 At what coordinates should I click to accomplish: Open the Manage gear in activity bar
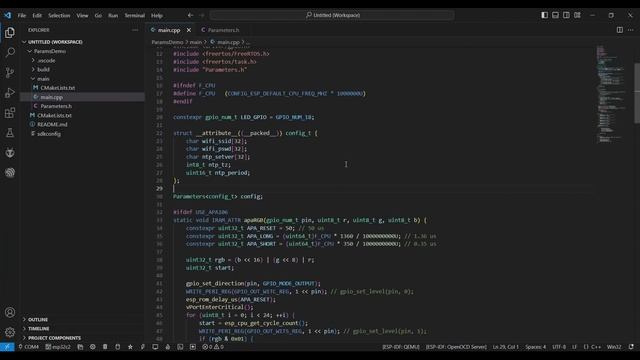click(x=10, y=332)
